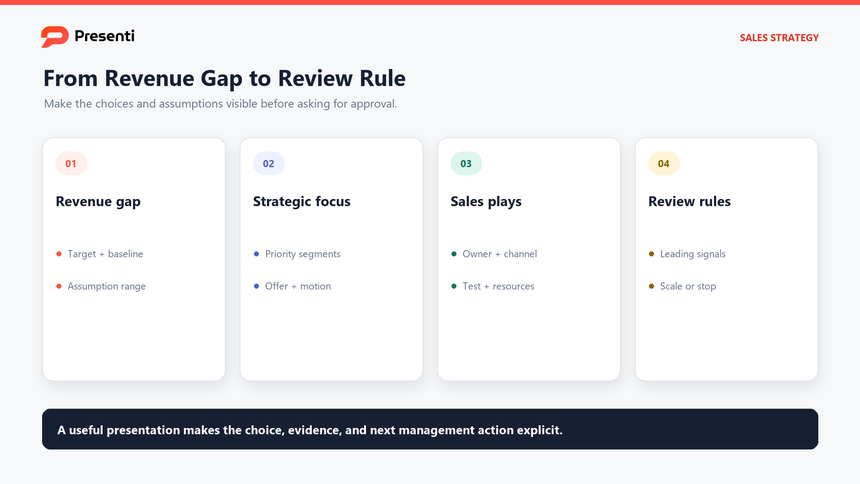Click the blue bullet dot beside Priority segments
Image resolution: width=860 pixels, height=484 pixels.
pos(256,254)
